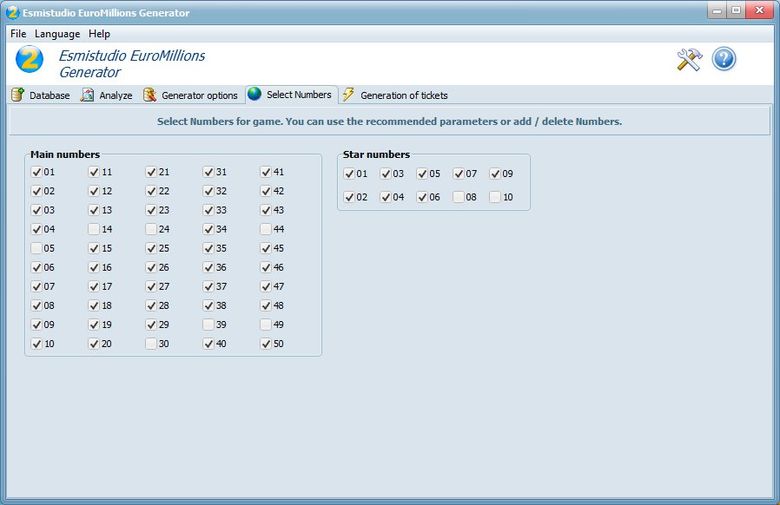The image size is (780, 505).
Task: Switch to the Analyze tab
Action: pyautogui.click(x=106, y=95)
